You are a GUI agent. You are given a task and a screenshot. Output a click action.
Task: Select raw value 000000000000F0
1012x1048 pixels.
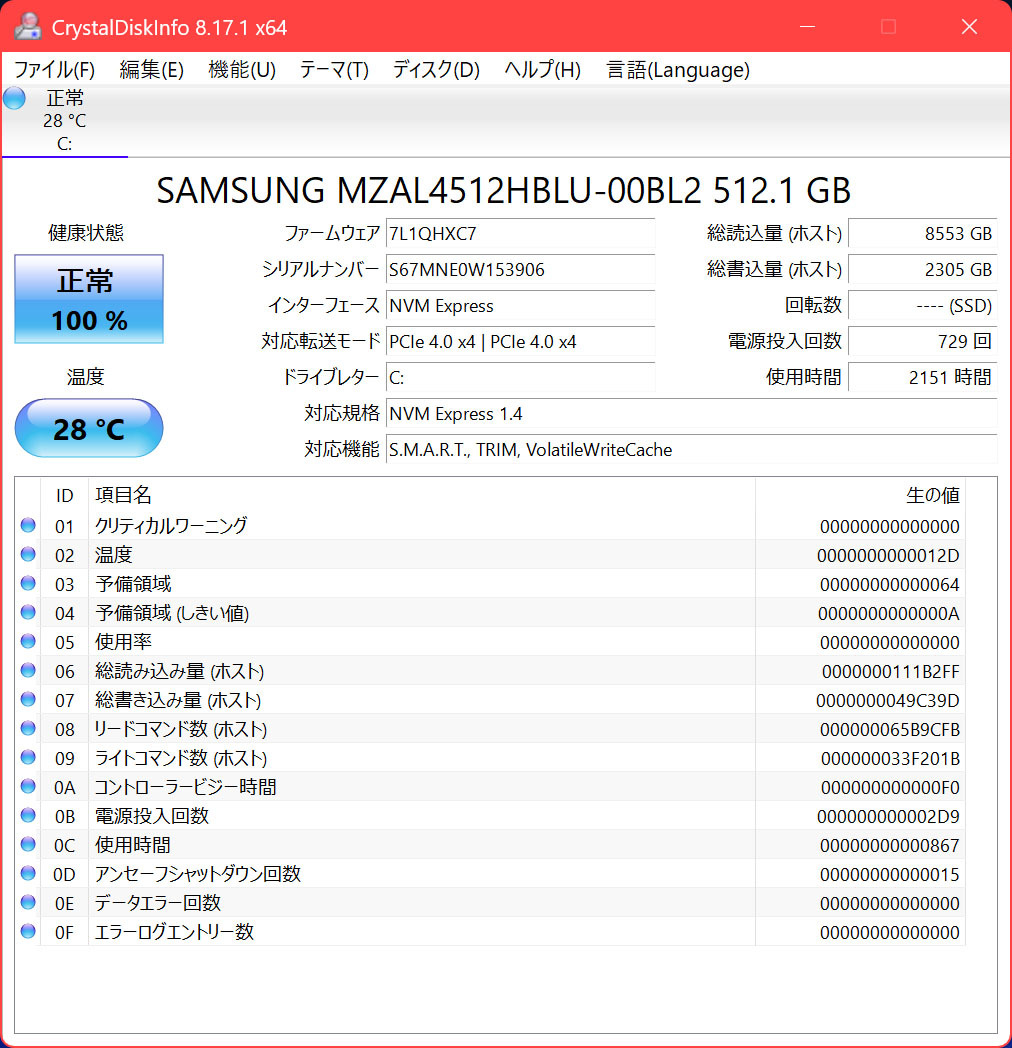pyautogui.click(x=890, y=787)
